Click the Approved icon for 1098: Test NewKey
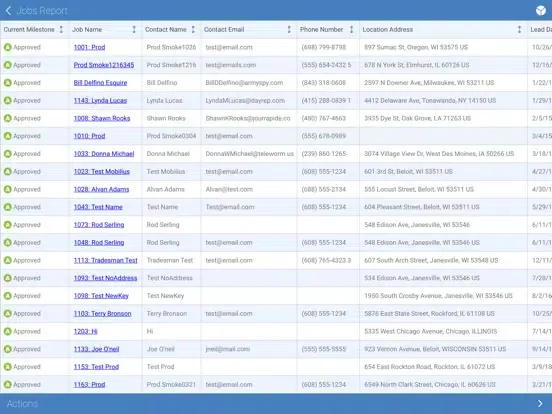552x414 pixels. pos(8,296)
